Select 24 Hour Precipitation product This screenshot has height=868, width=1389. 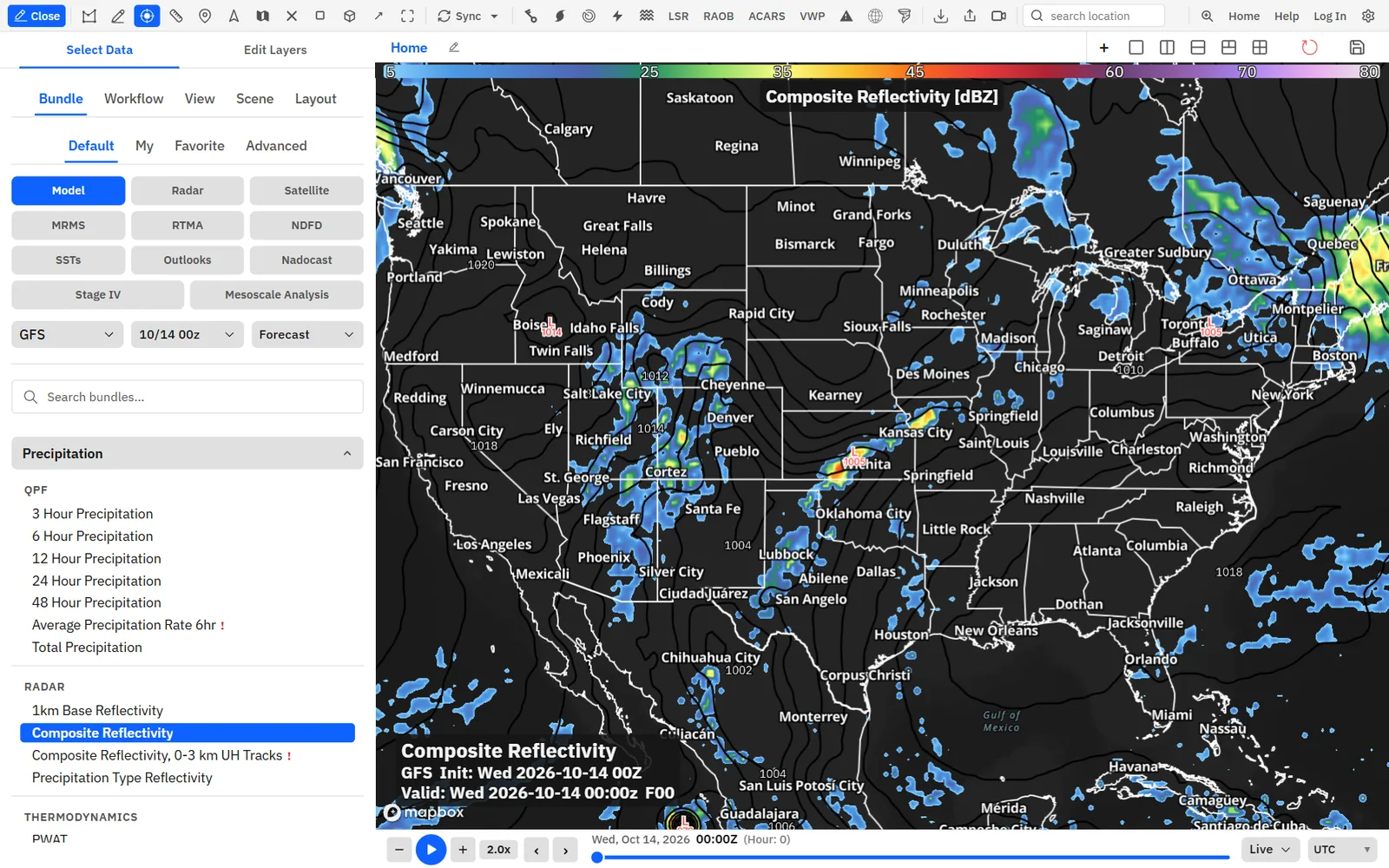coord(96,581)
